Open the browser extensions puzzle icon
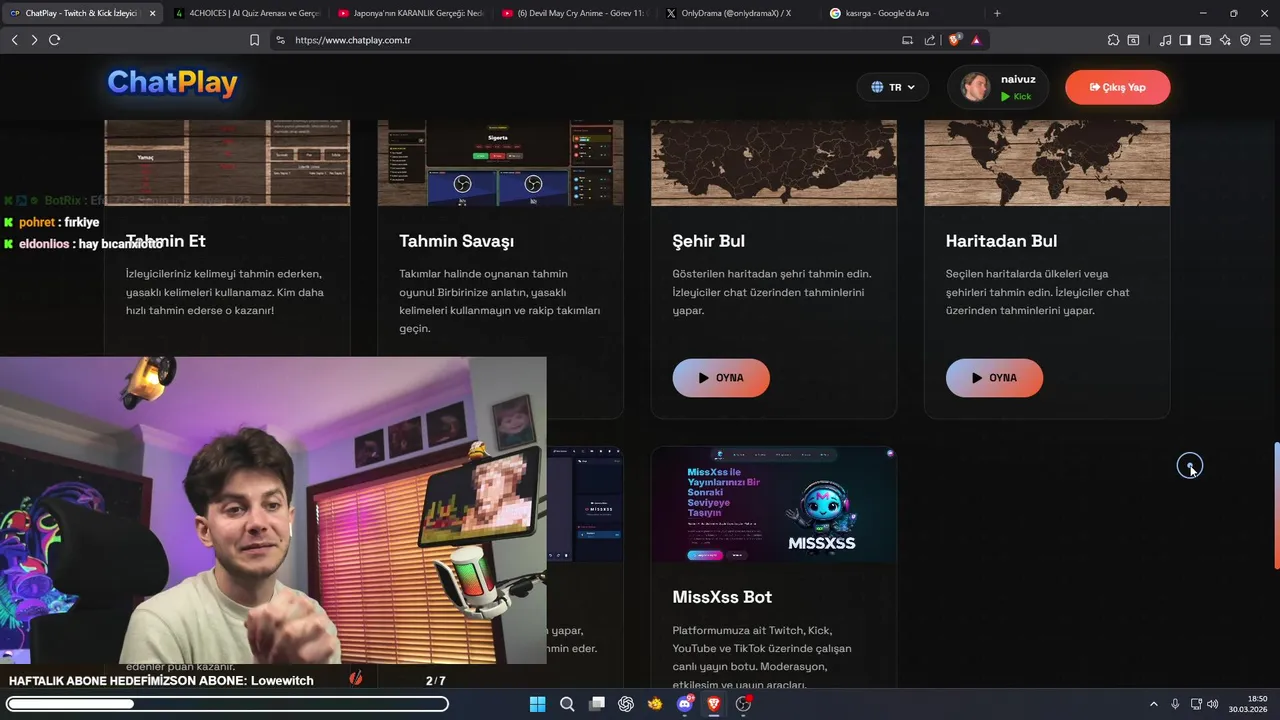 click(1113, 40)
